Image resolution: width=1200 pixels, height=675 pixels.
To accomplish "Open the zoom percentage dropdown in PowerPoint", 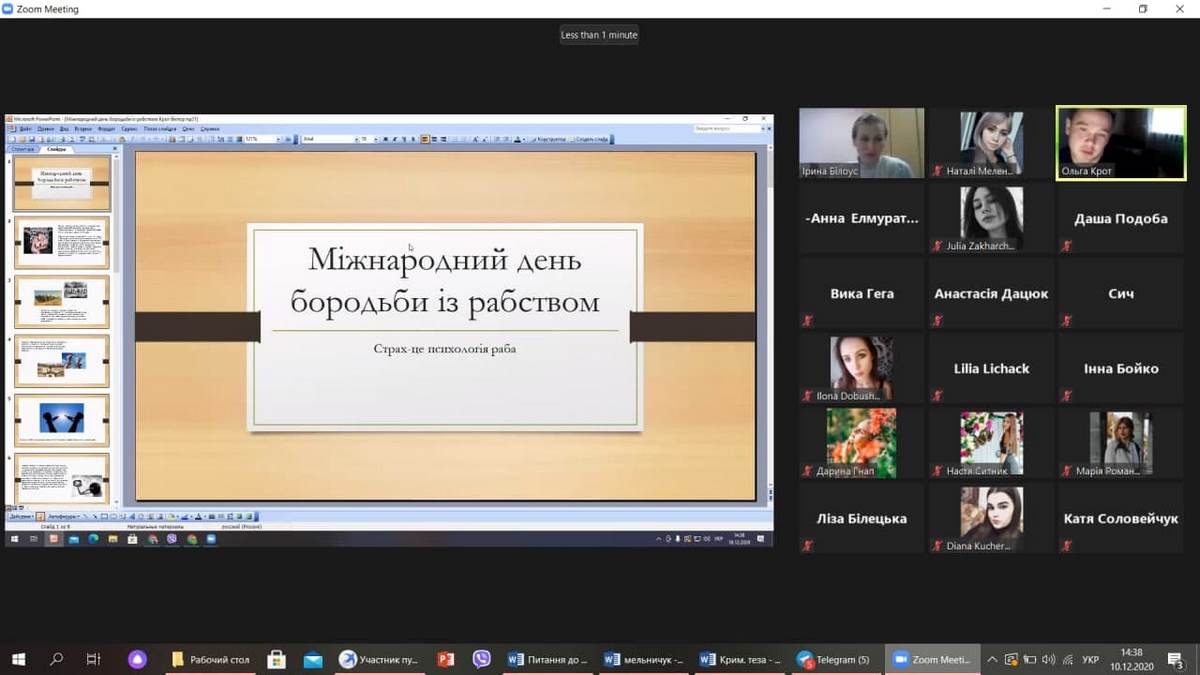I will pos(277,139).
